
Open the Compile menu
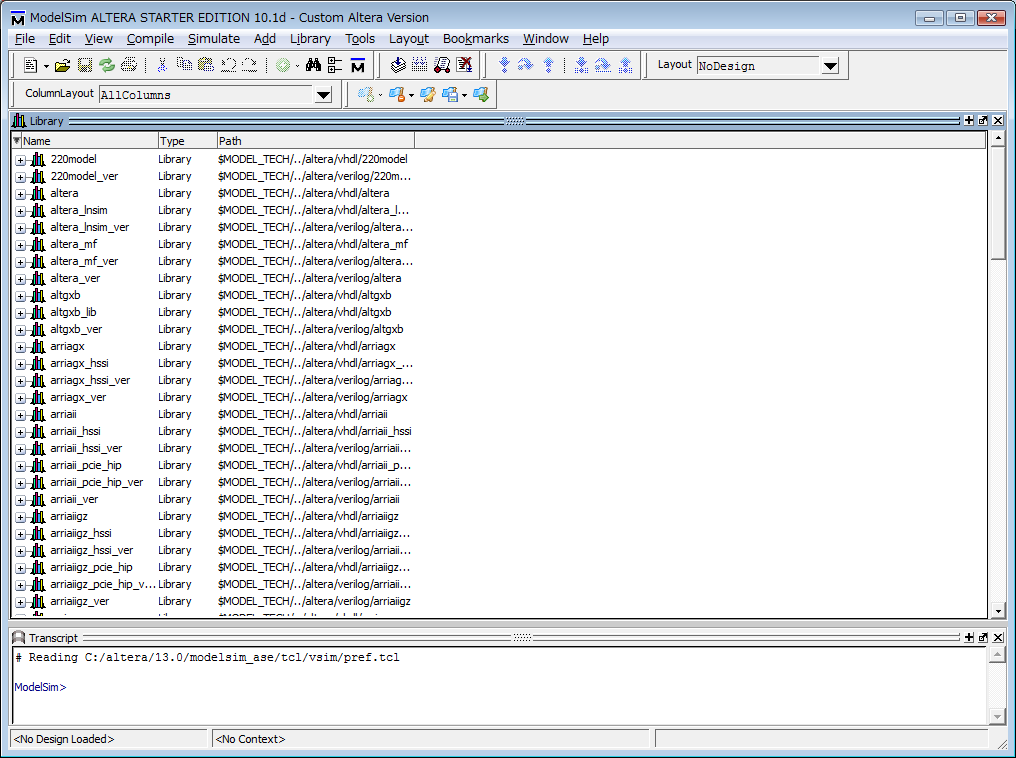pyautogui.click(x=150, y=39)
